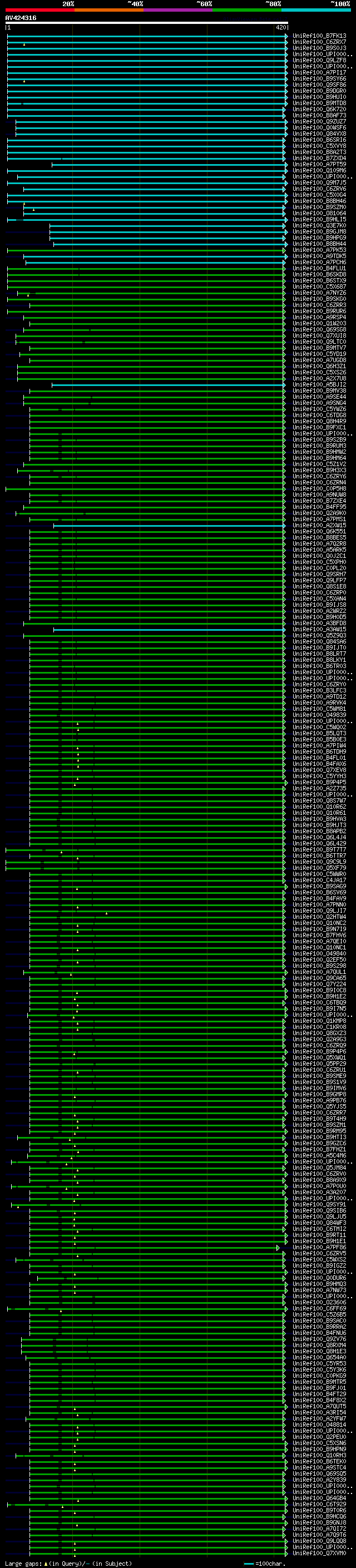The image size is (356, 1568).
Task: Click the query name AV424316
Action: [x=21, y=18]
